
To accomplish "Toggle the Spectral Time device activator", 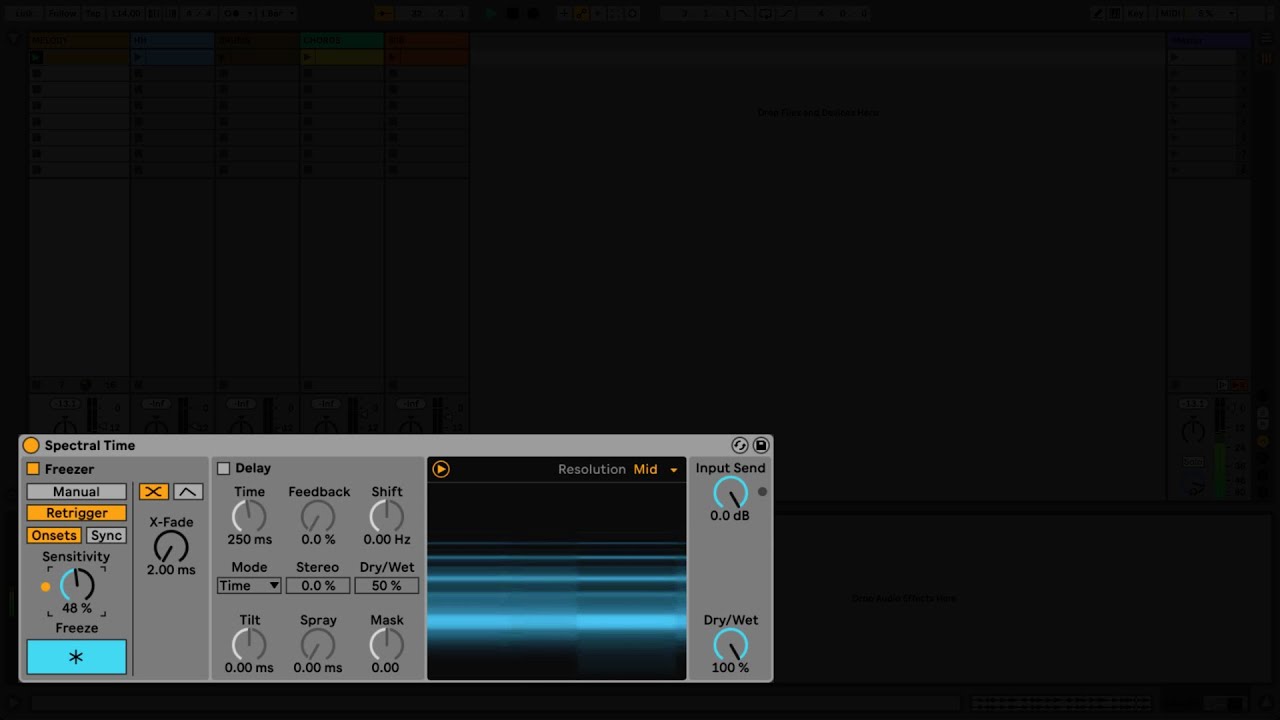I will (x=31, y=446).
